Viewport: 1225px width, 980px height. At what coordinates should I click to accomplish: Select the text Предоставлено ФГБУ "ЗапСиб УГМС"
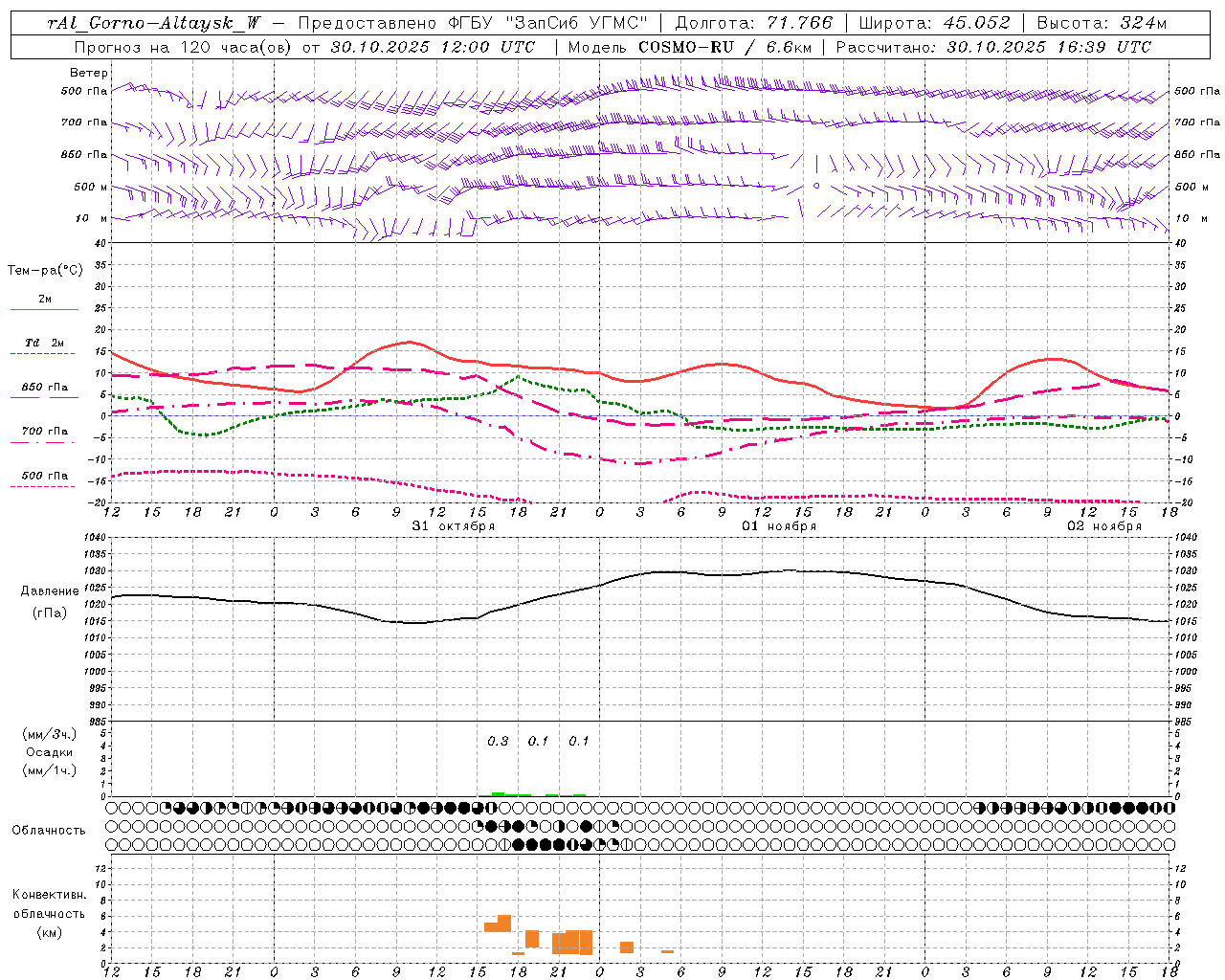(474, 23)
